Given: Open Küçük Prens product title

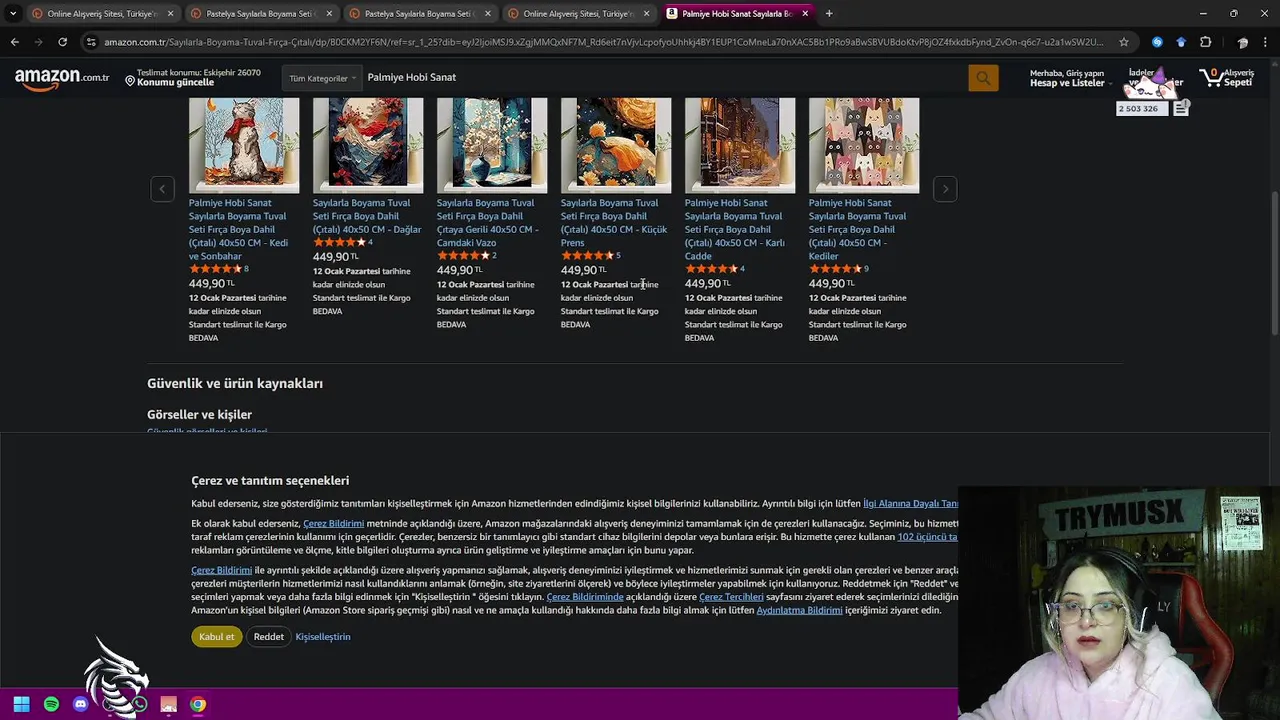Looking at the screenshot, I should coord(613,222).
